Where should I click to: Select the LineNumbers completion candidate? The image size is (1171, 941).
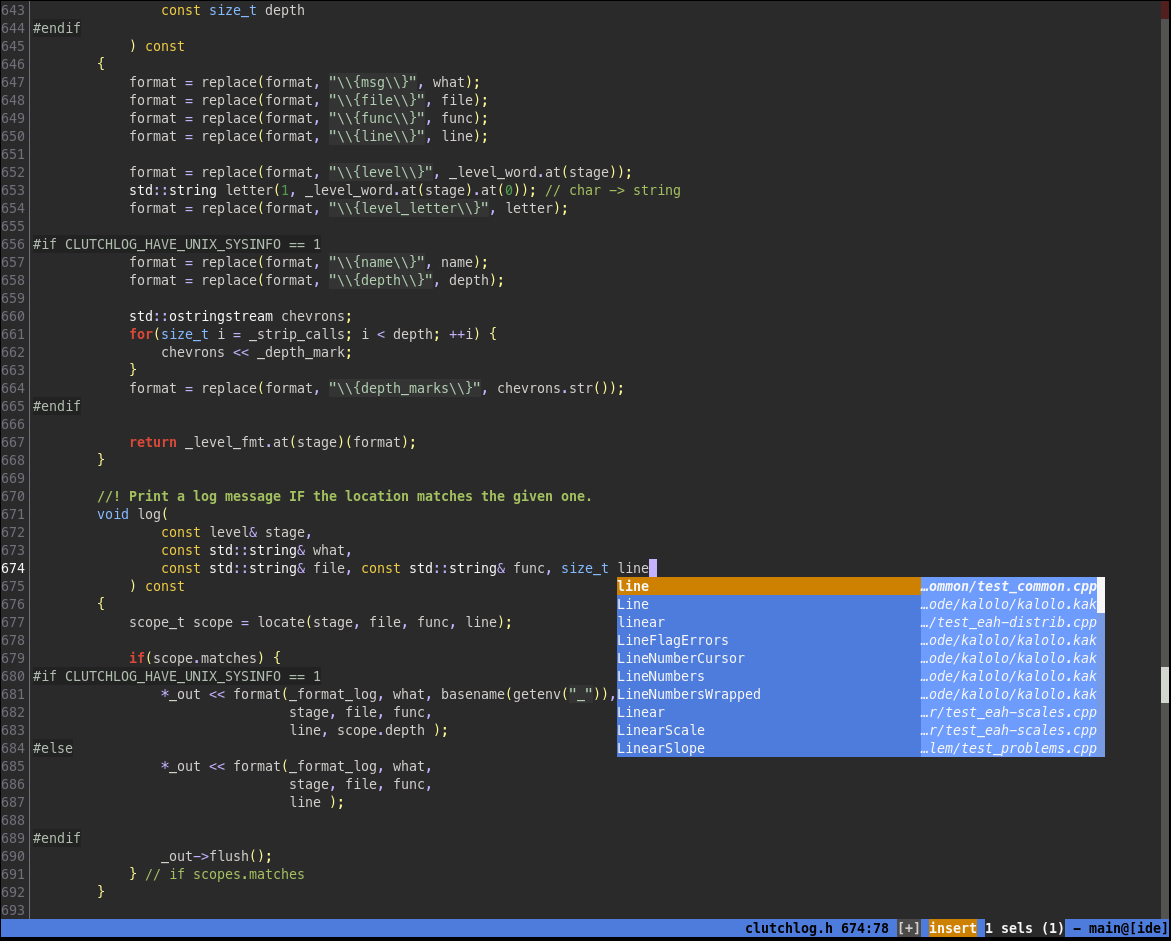click(661, 677)
